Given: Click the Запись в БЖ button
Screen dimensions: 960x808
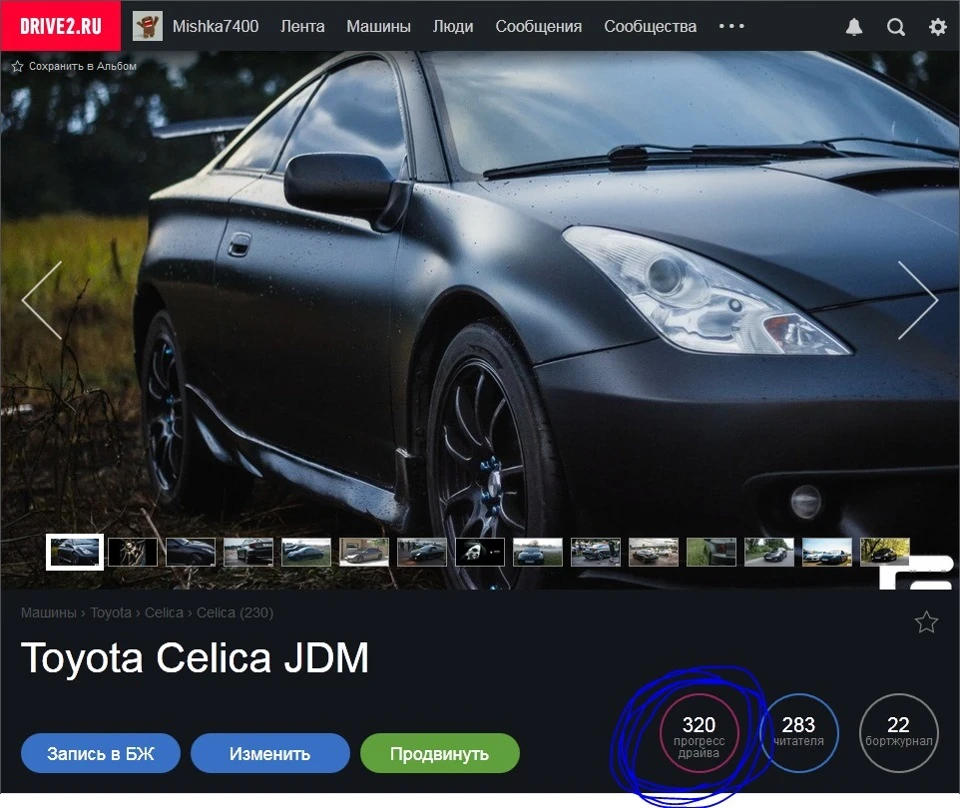Looking at the screenshot, I should (x=100, y=753).
